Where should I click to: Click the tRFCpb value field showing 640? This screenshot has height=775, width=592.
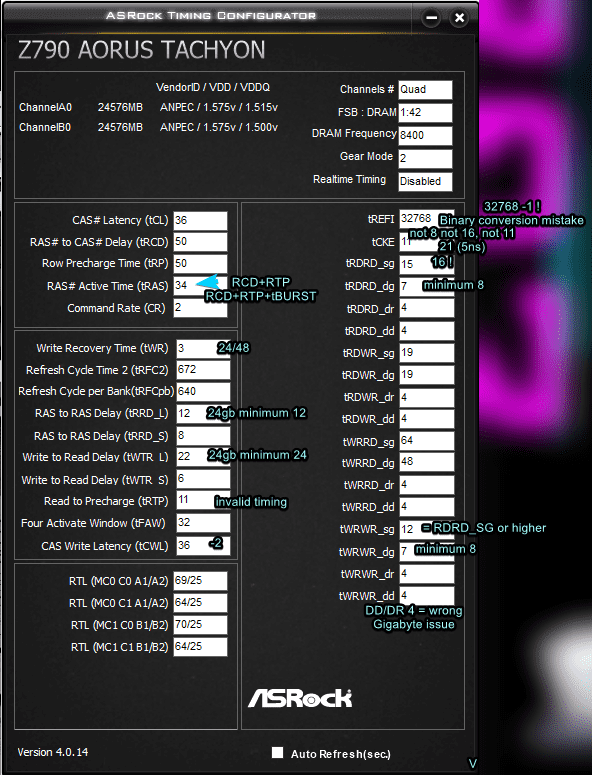tap(203, 392)
